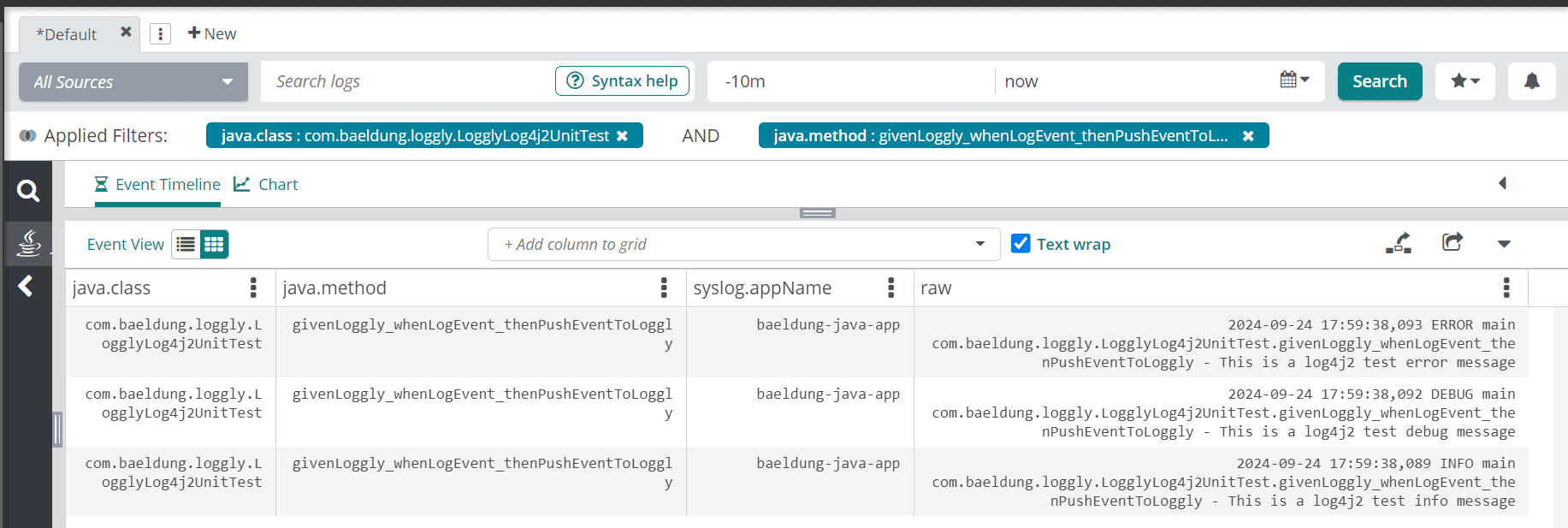This screenshot has width=1568, height=528.
Task: Click the horizontal panel resize handle
Action: click(x=817, y=213)
